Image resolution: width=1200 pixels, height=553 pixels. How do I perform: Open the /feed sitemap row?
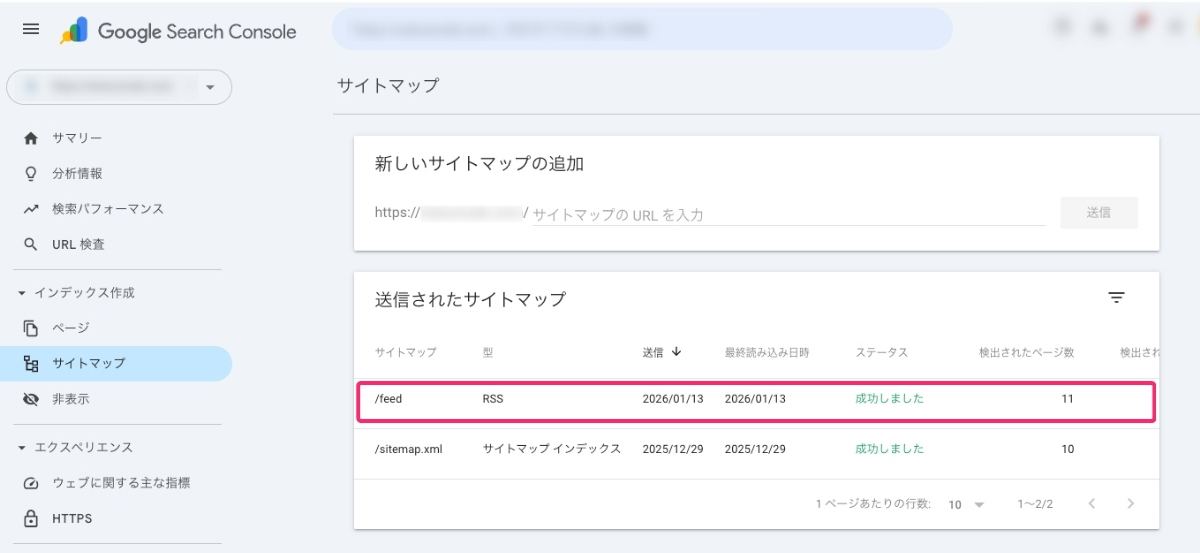[756, 399]
